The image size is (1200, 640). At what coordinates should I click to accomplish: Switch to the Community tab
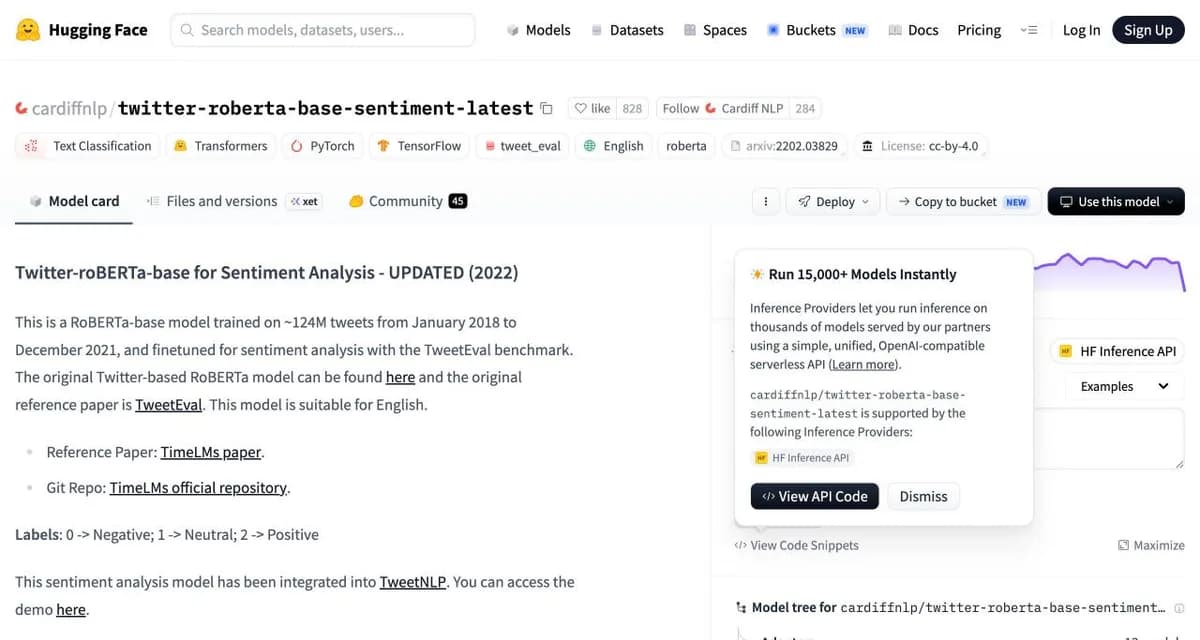407,201
